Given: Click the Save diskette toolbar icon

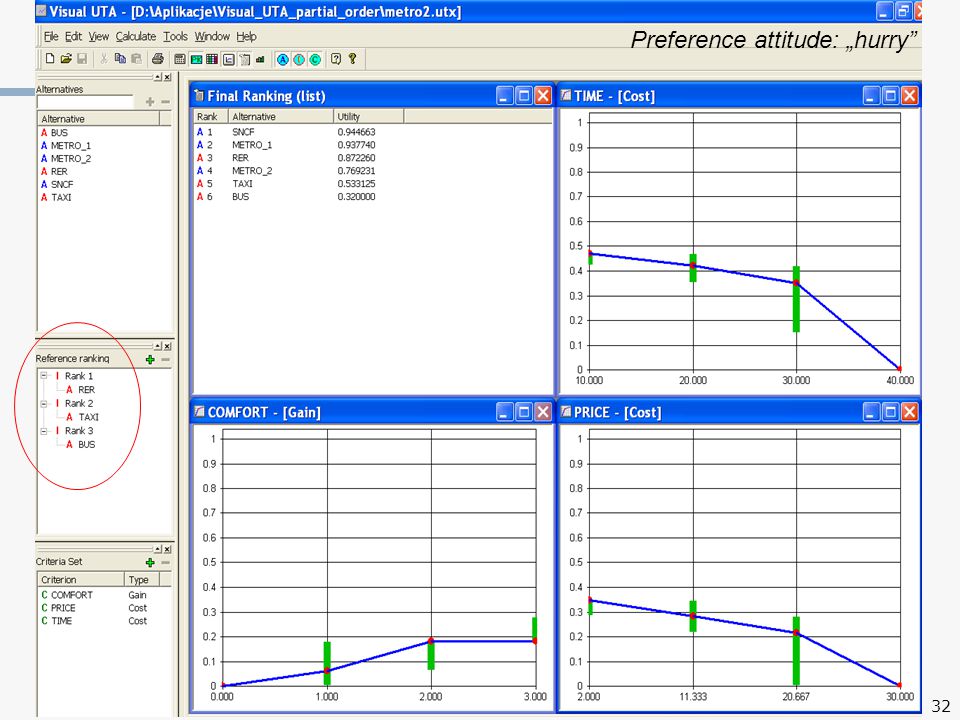Looking at the screenshot, I should [x=82, y=59].
